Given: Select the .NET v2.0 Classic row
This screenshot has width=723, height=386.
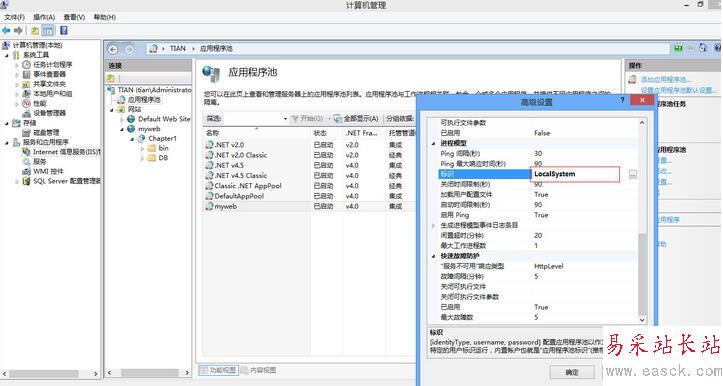Looking at the screenshot, I should coord(309,155).
